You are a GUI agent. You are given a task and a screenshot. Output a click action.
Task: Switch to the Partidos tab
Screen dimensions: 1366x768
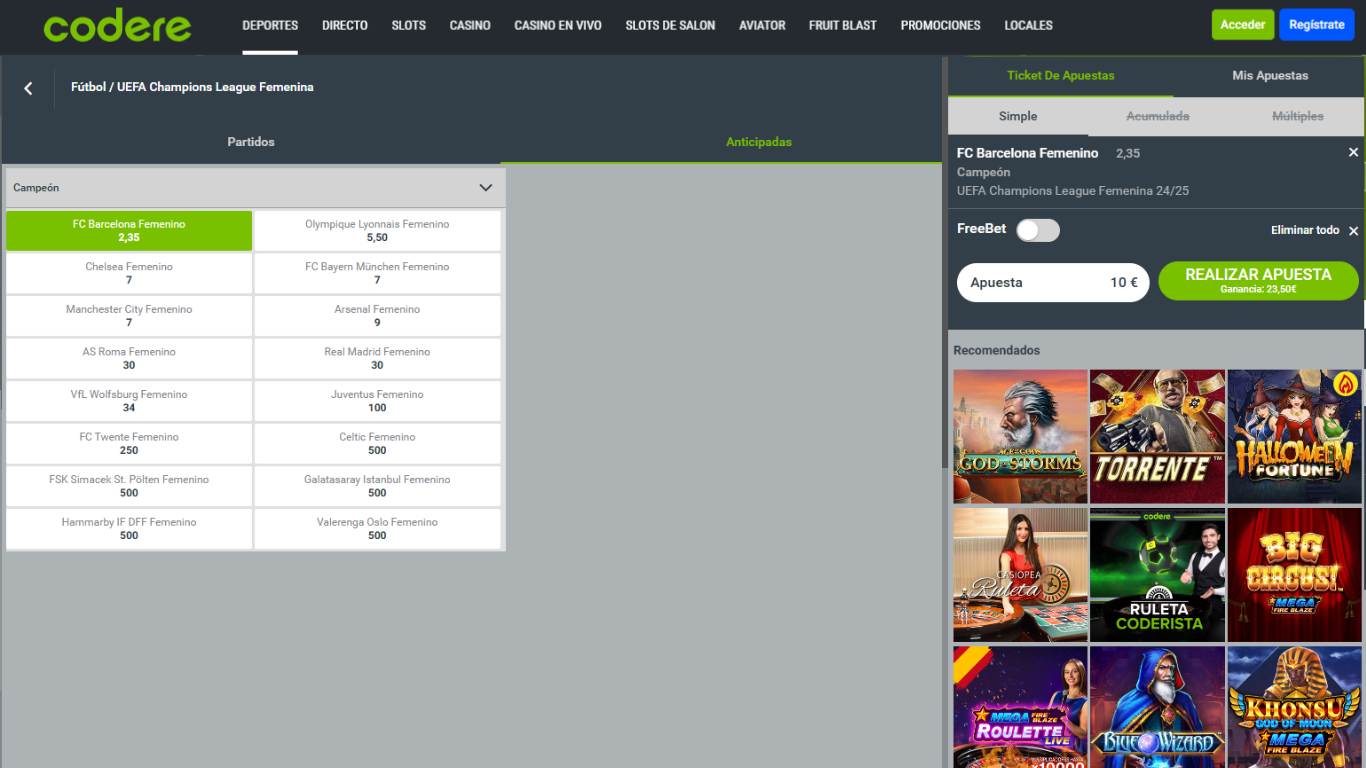pyautogui.click(x=251, y=142)
